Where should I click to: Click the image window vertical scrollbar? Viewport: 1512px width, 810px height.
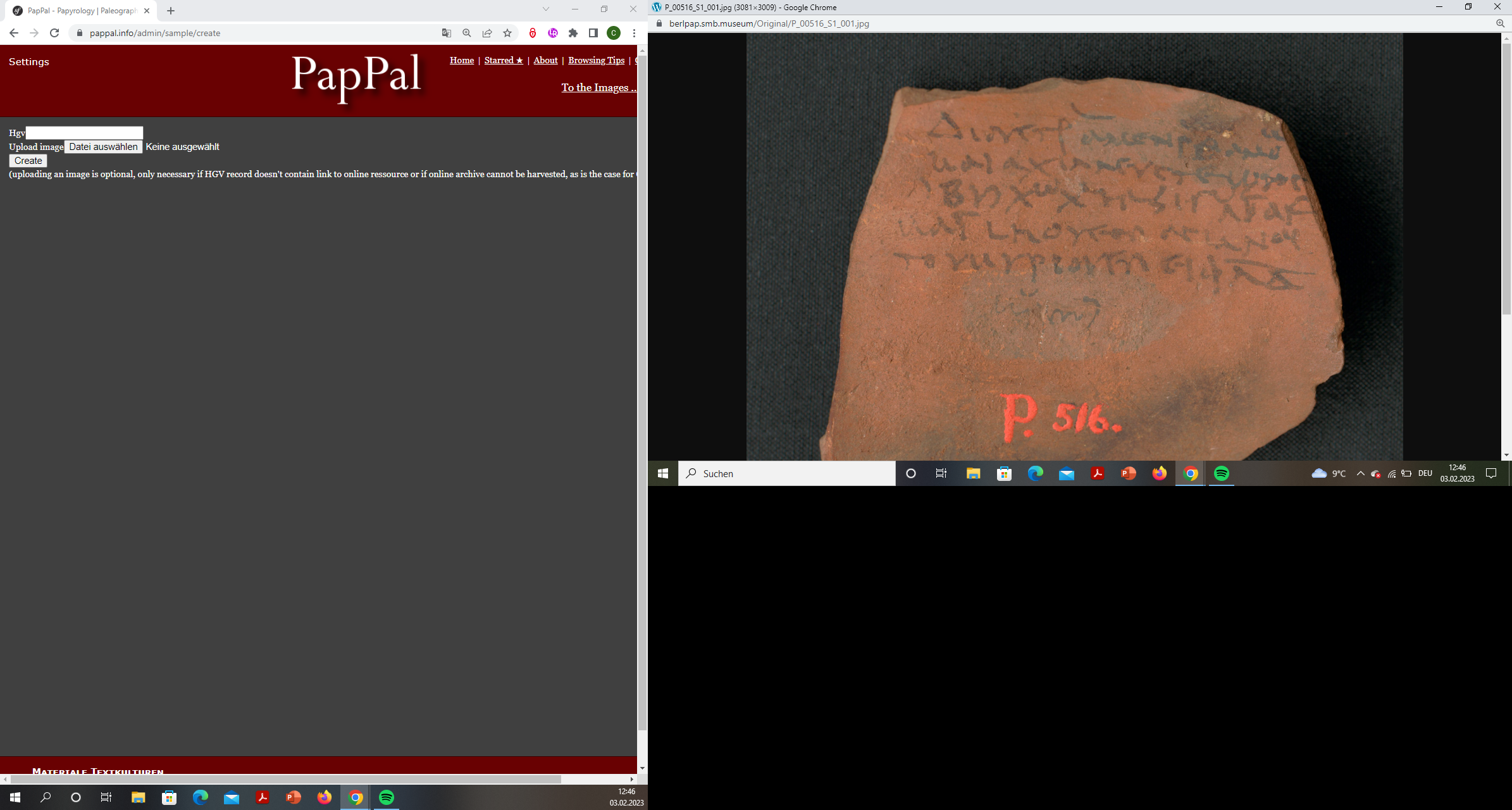(1506, 178)
